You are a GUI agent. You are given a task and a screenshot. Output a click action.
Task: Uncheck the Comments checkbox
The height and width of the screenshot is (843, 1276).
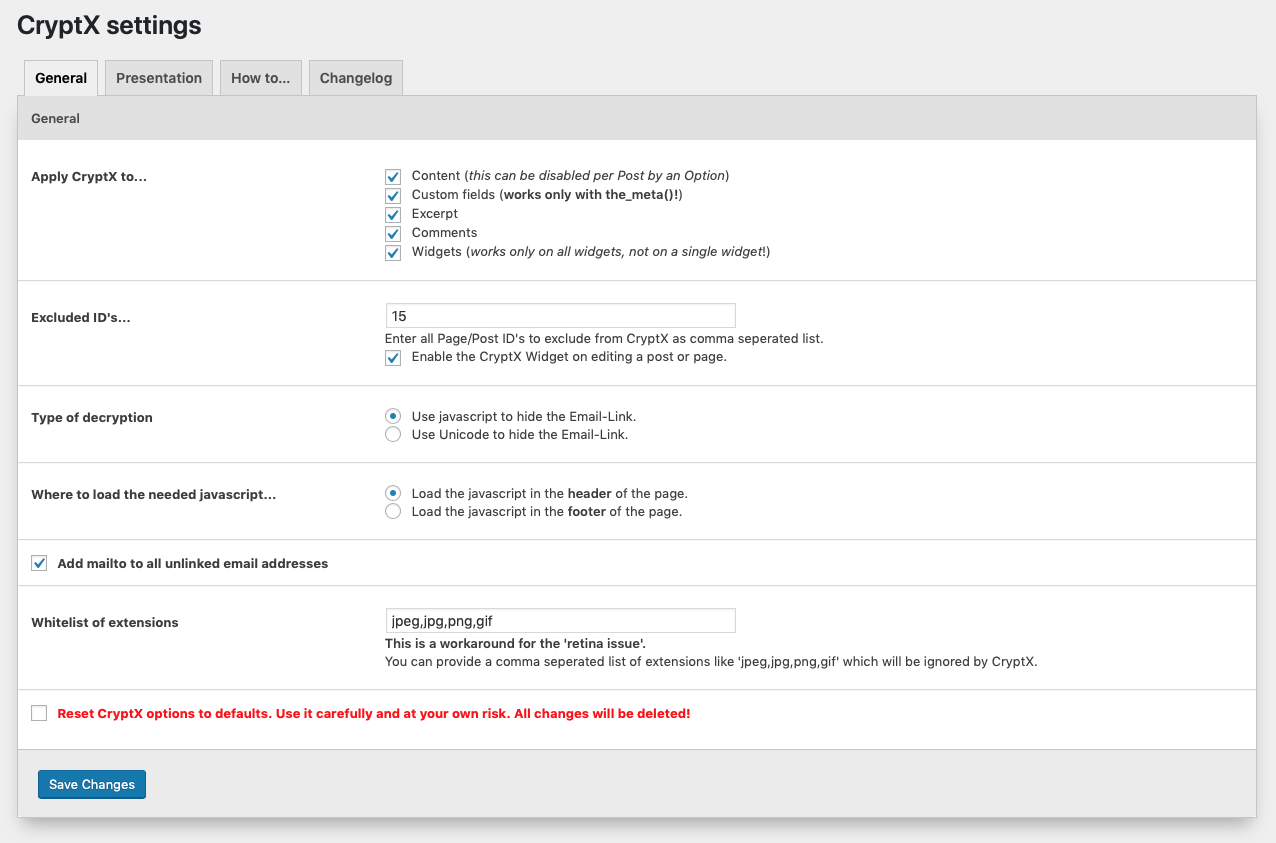(x=393, y=233)
